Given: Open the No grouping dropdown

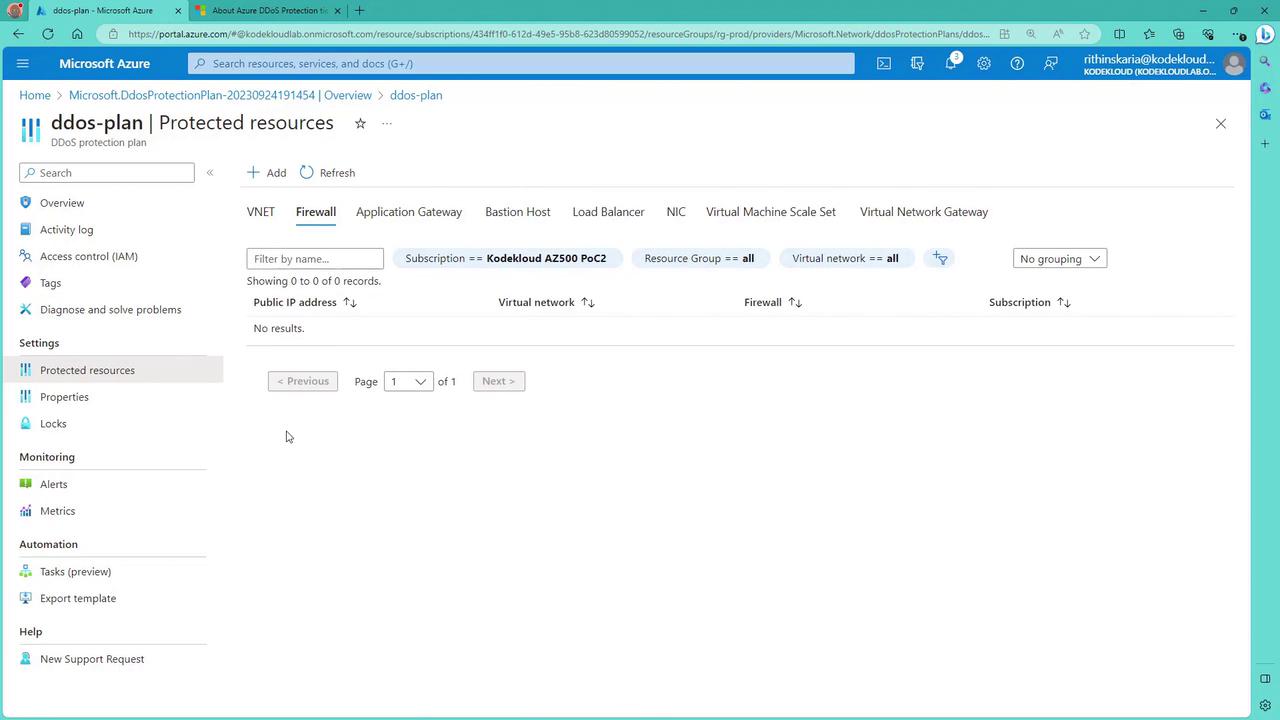Looking at the screenshot, I should 1060,259.
